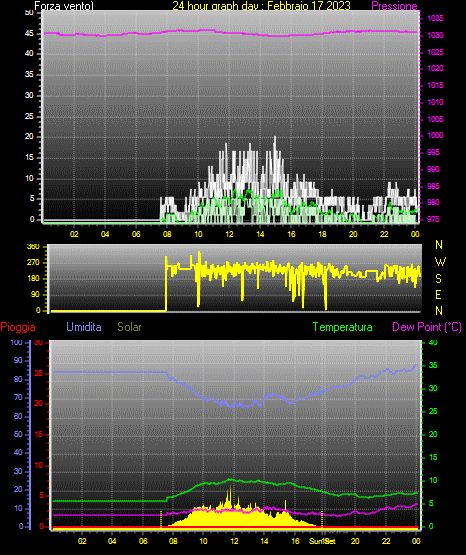
Task: Click the '22' hour label under bottom graph
Action: coord(386,541)
